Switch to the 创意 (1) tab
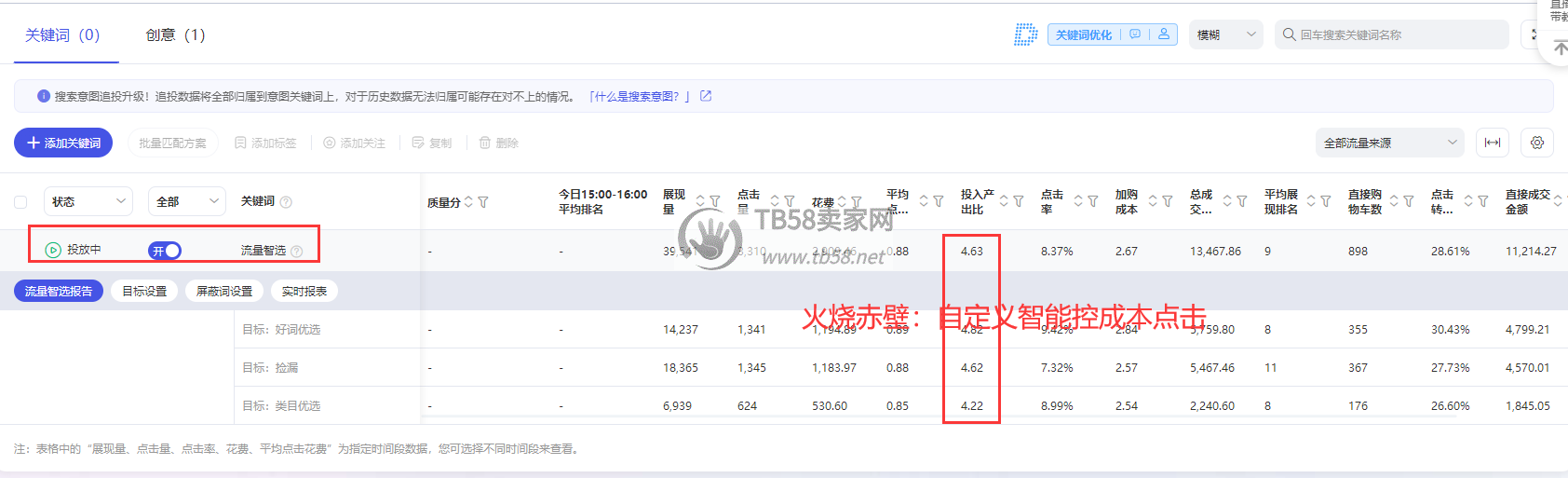The image size is (1568, 478). click(x=175, y=35)
